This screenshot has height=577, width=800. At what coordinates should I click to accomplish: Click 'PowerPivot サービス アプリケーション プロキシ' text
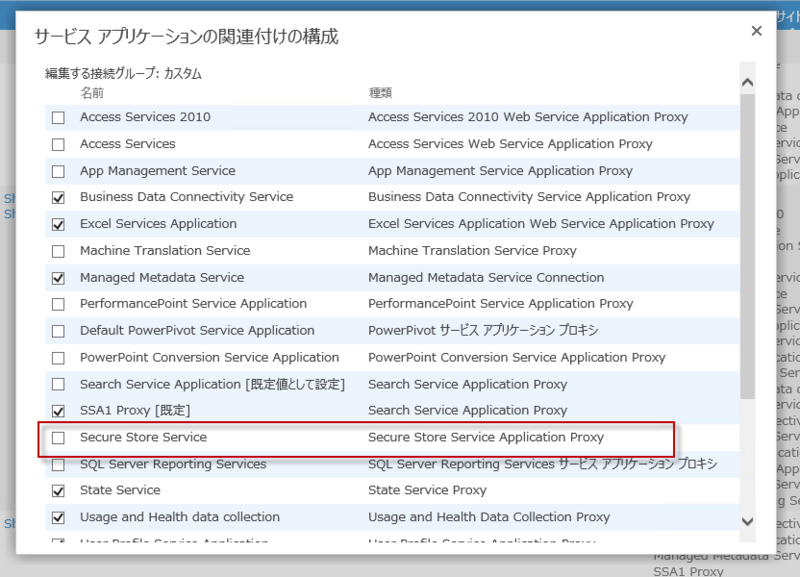[483, 331]
